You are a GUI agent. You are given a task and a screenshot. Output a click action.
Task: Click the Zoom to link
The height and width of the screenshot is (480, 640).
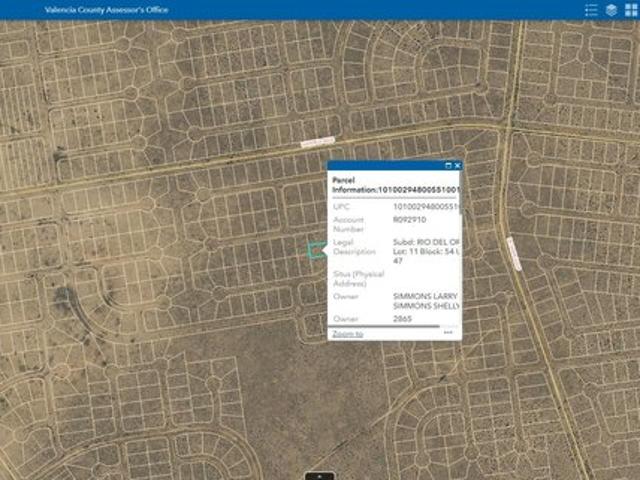pos(347,333)
